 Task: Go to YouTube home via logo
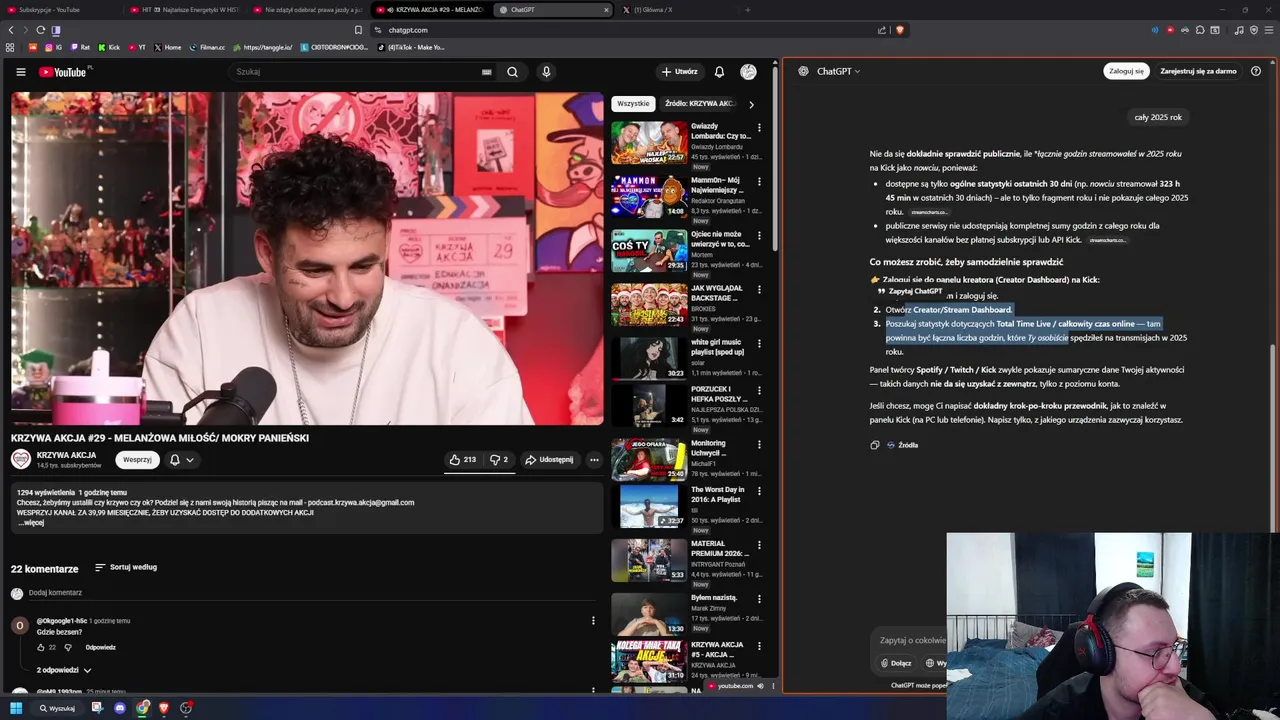point(63,72)
